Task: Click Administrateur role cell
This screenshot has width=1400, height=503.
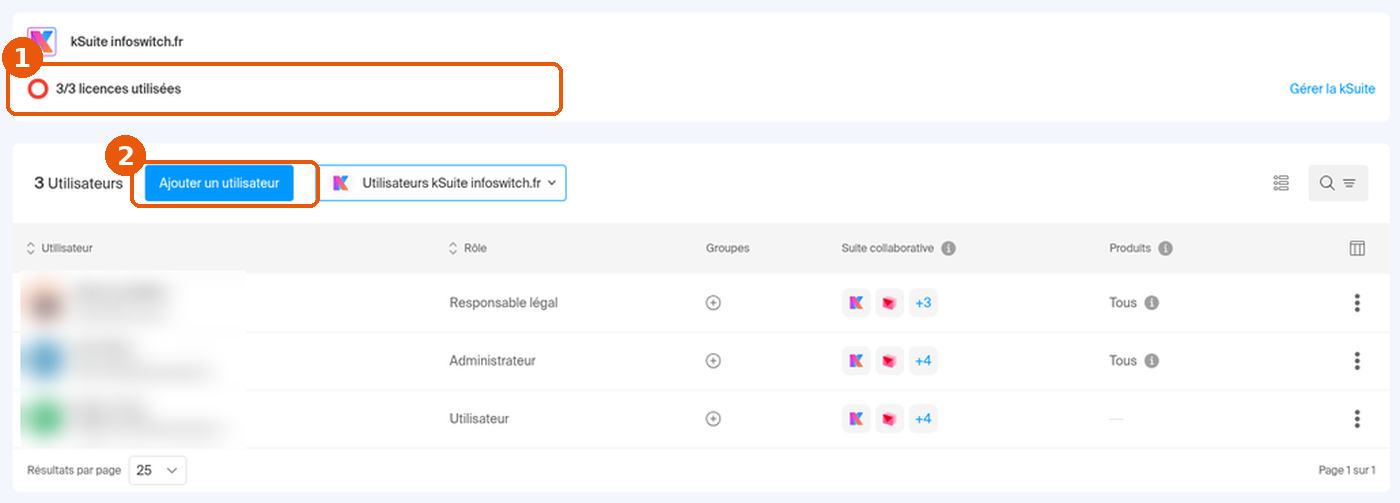Action: point(493,361)
